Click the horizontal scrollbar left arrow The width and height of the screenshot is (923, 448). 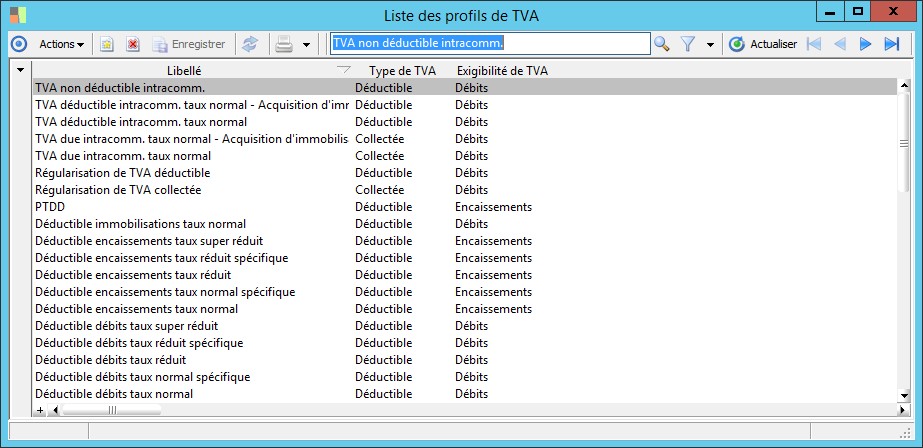[56, 410]
